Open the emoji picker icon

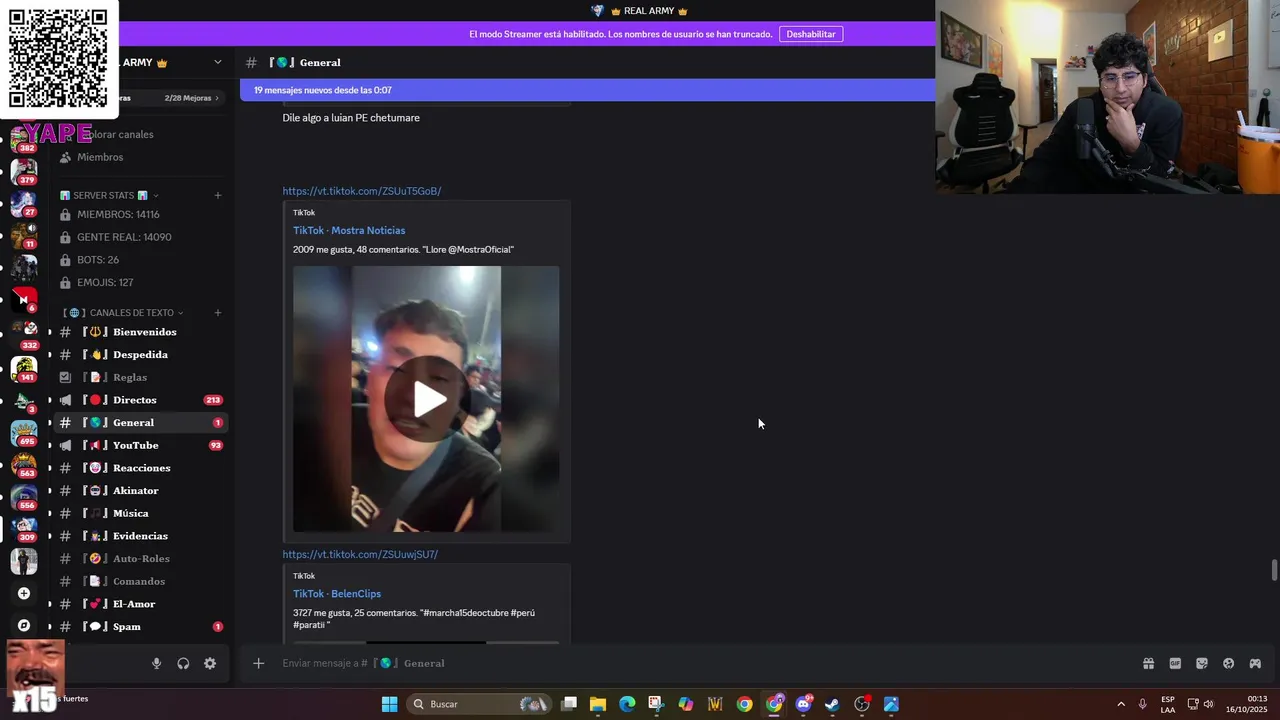coord(1229,663)
